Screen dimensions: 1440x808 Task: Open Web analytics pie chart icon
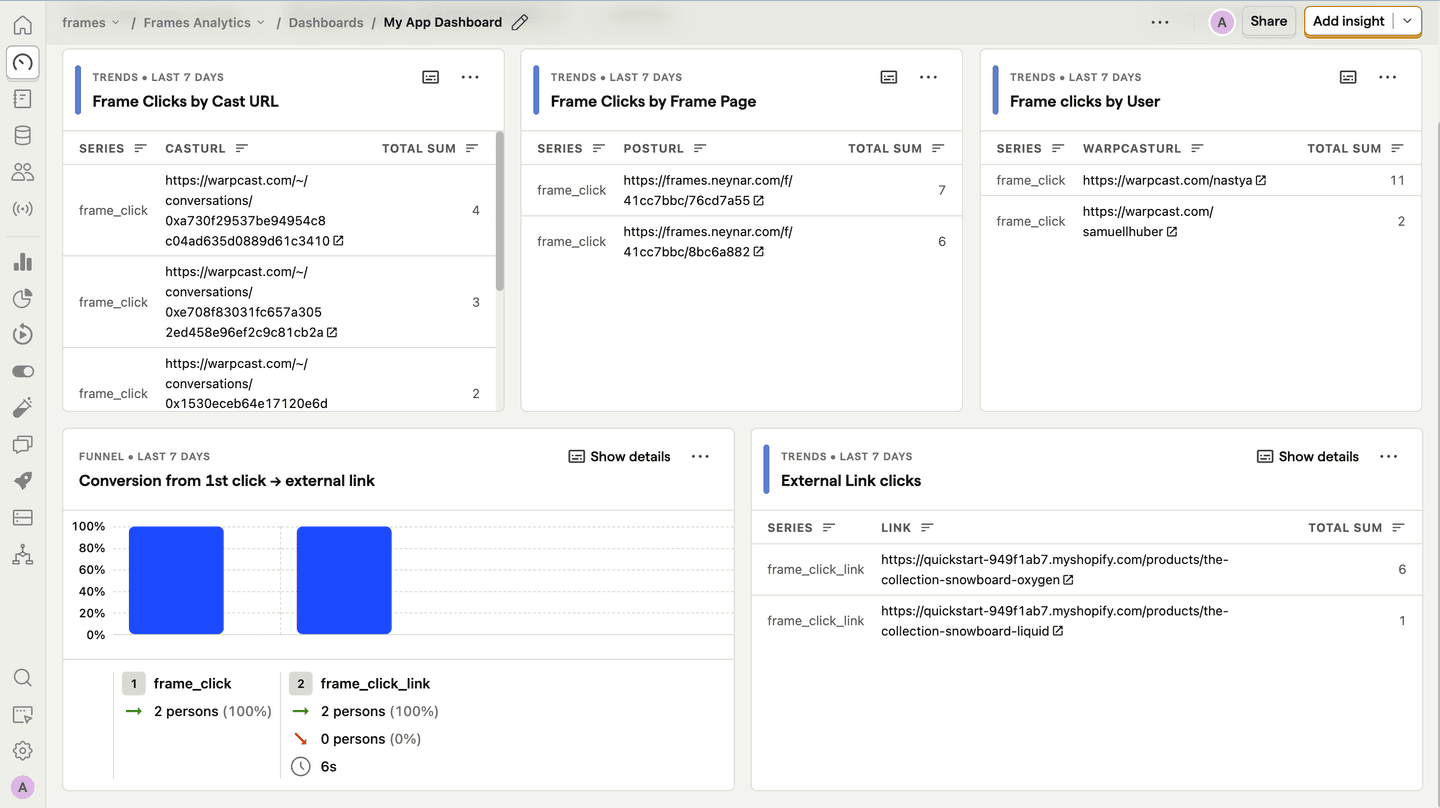click(x=22, y=298)
